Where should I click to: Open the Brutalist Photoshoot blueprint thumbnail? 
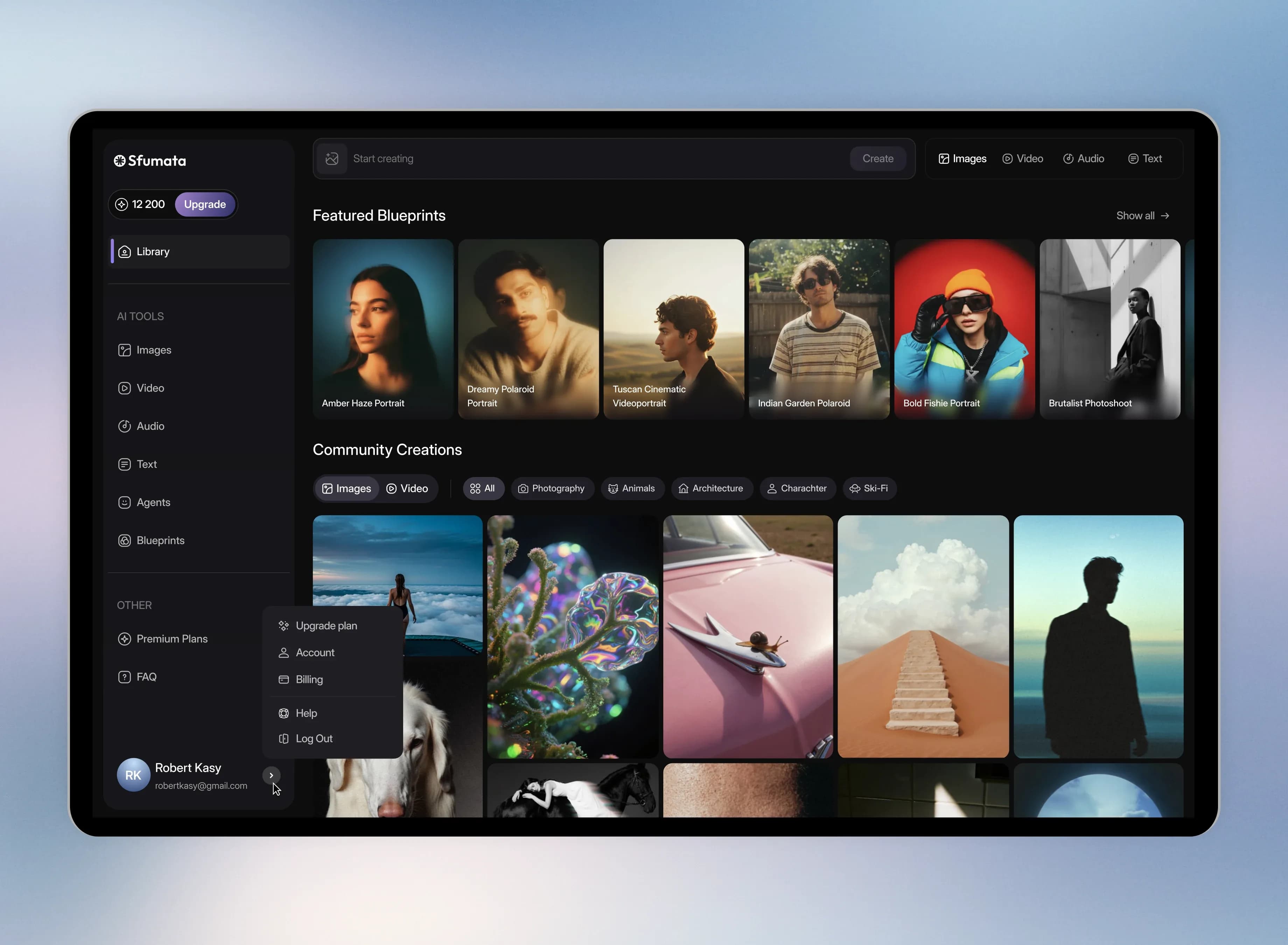(1109, 329)
